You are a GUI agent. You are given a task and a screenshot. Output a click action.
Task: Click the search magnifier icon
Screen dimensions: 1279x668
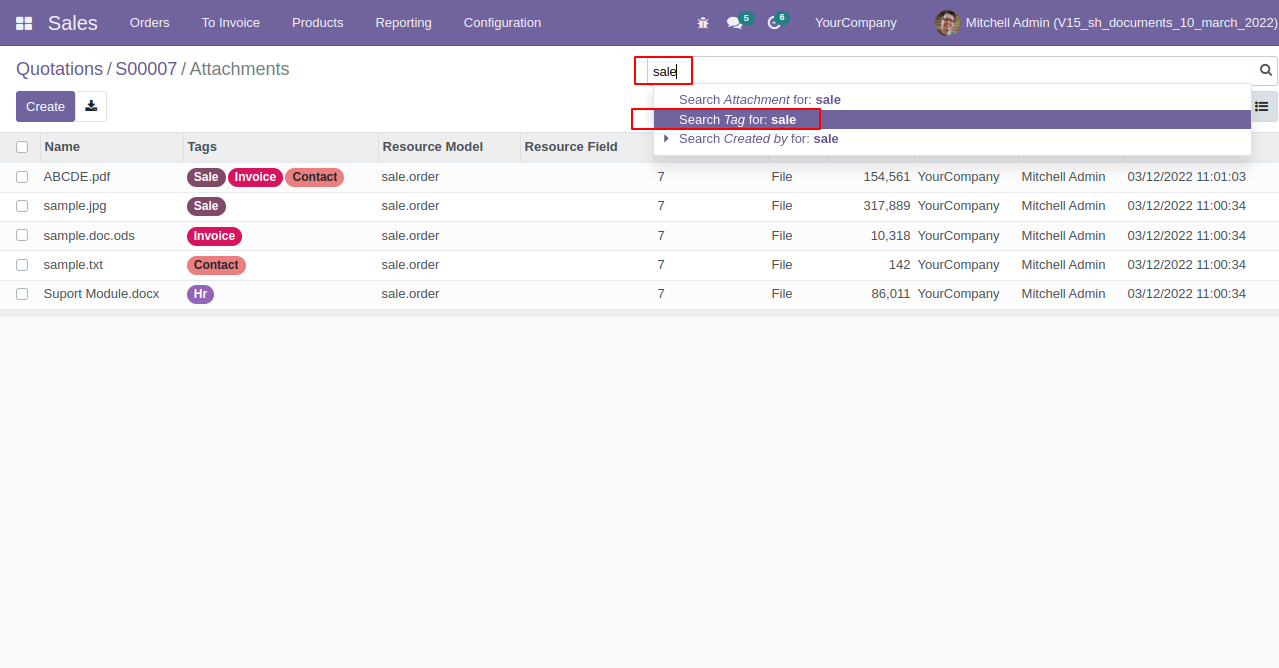(x=1266, y=70)
